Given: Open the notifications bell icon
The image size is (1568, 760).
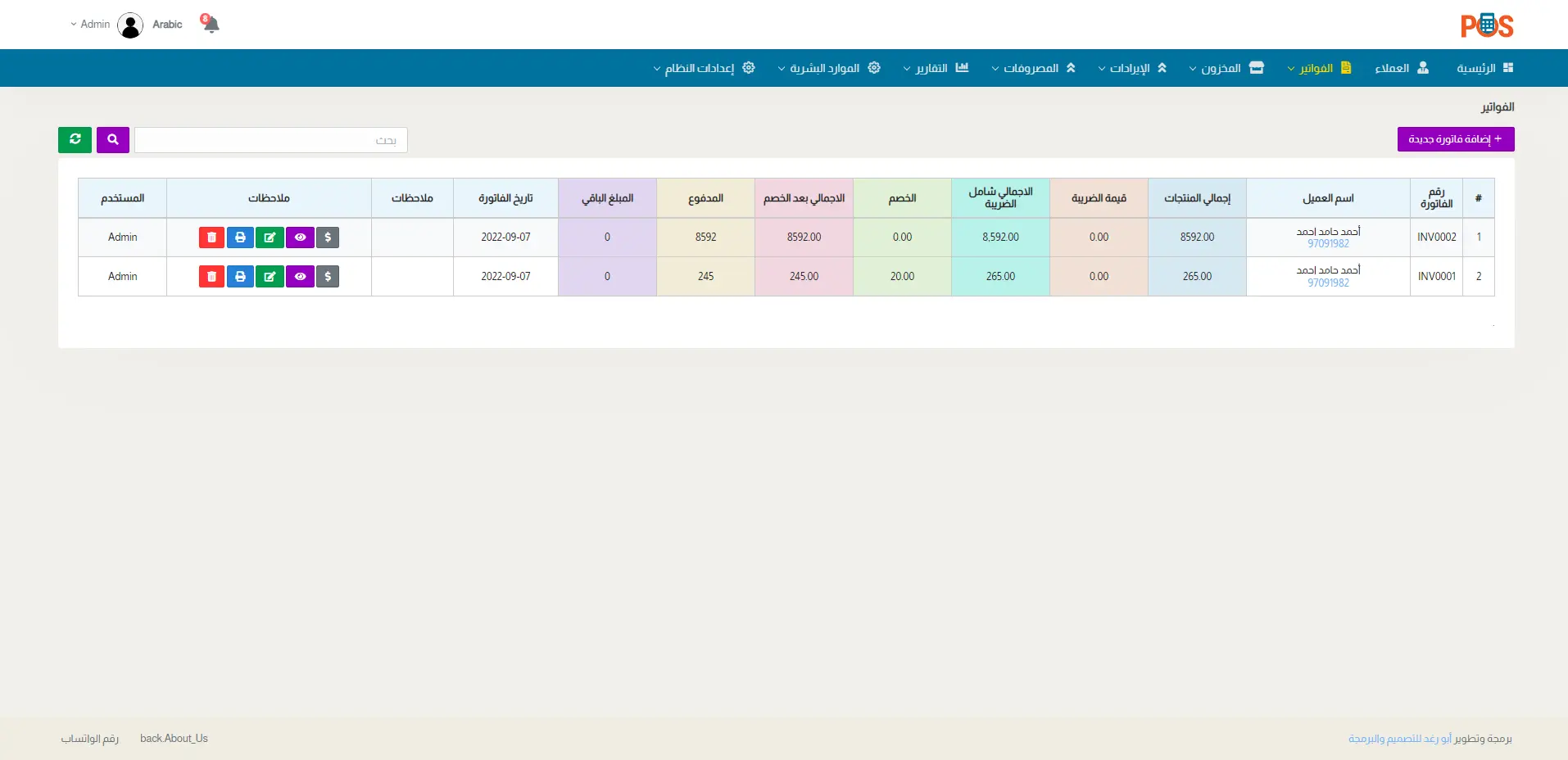Looking at the screenshot, I should [211, 25].
